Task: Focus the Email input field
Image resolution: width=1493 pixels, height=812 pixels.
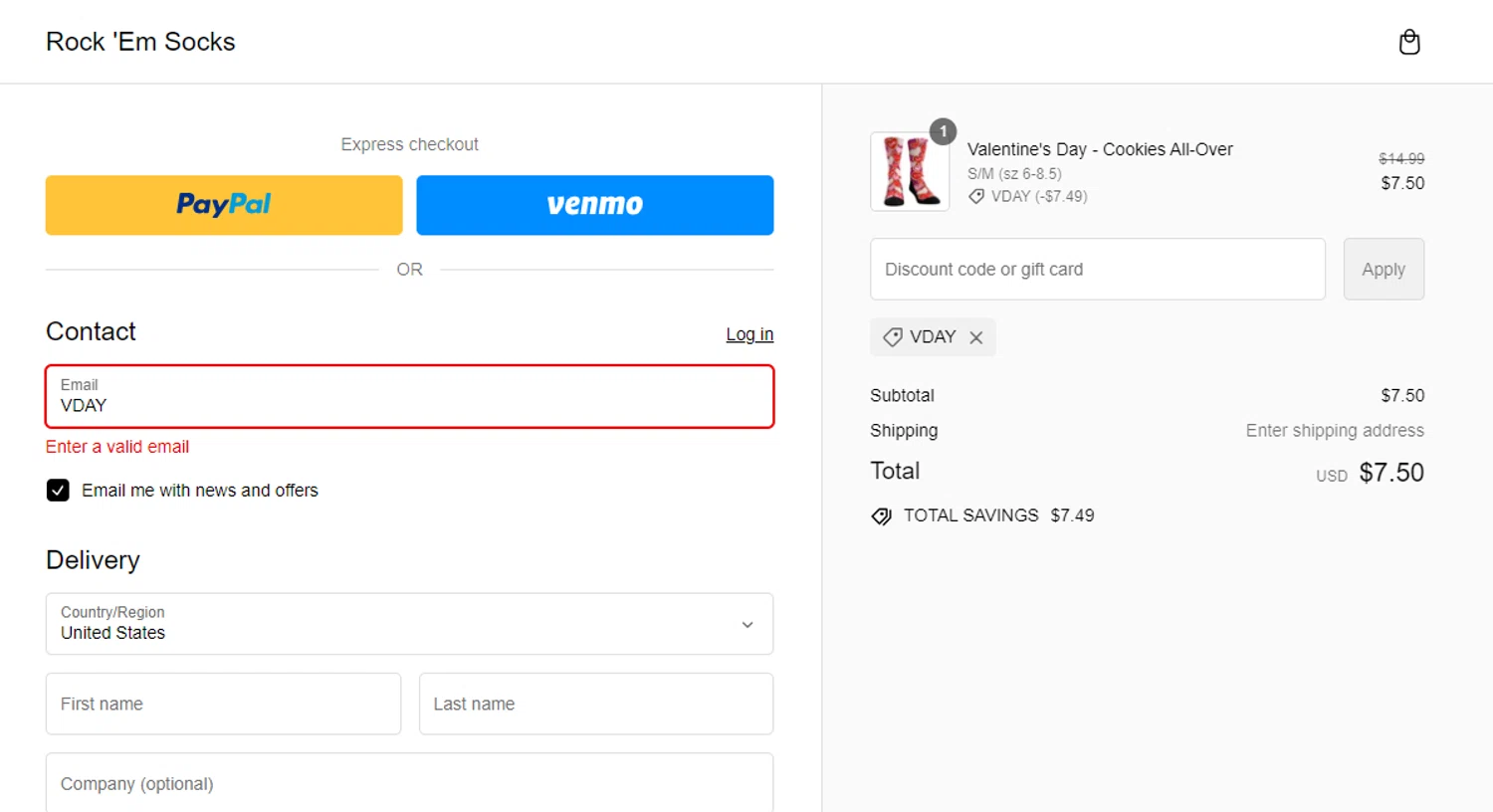Action: 409,396
